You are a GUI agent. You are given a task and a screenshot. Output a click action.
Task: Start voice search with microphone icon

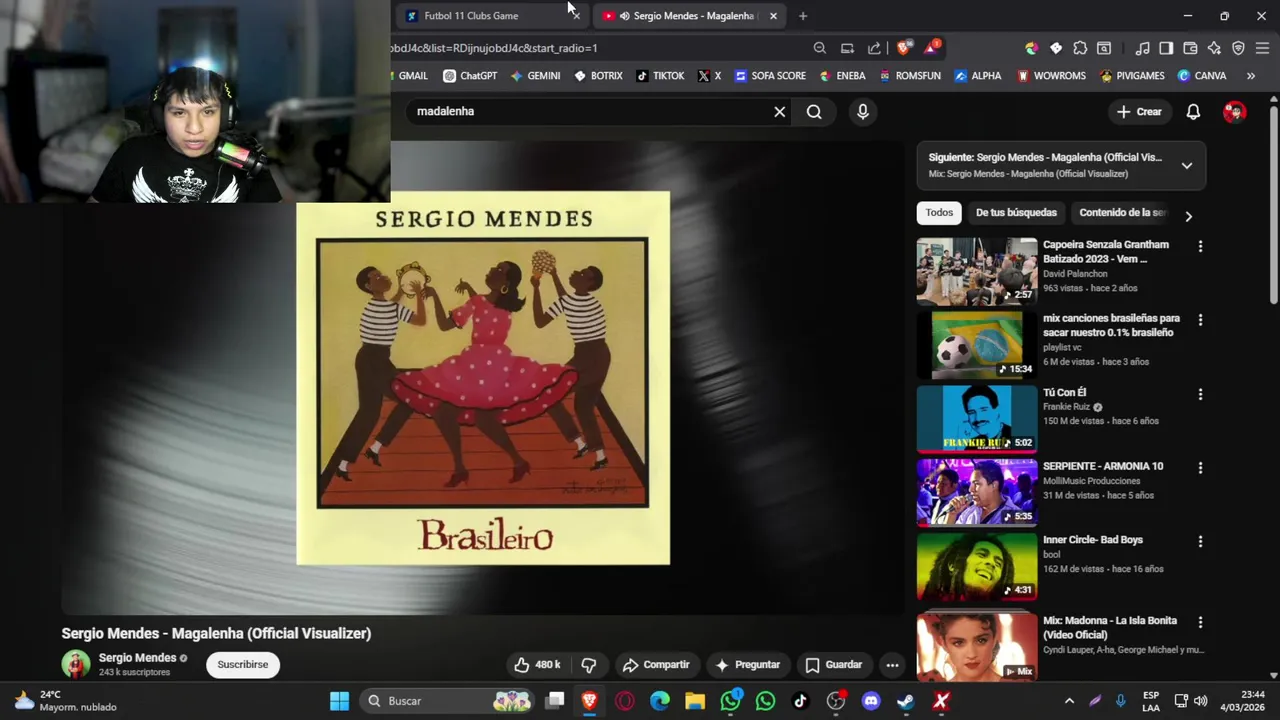click(863, 112)
